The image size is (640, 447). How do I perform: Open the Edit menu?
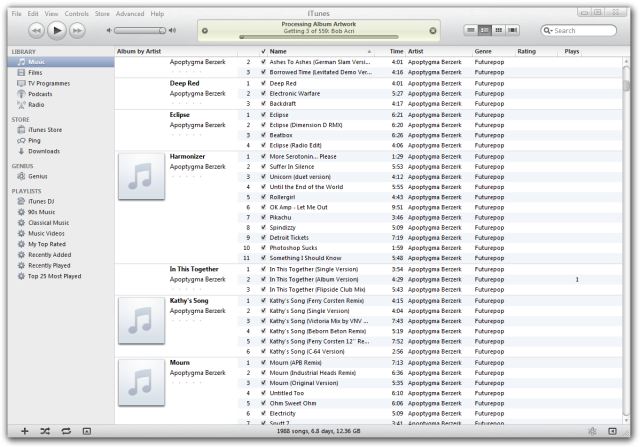click(x=33, y=13)
